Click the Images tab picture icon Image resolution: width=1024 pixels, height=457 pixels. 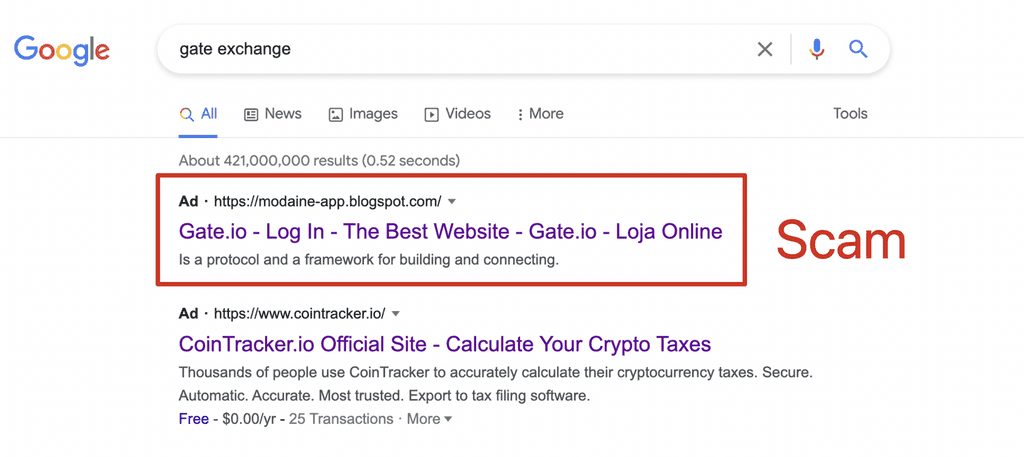pos(335,115)
